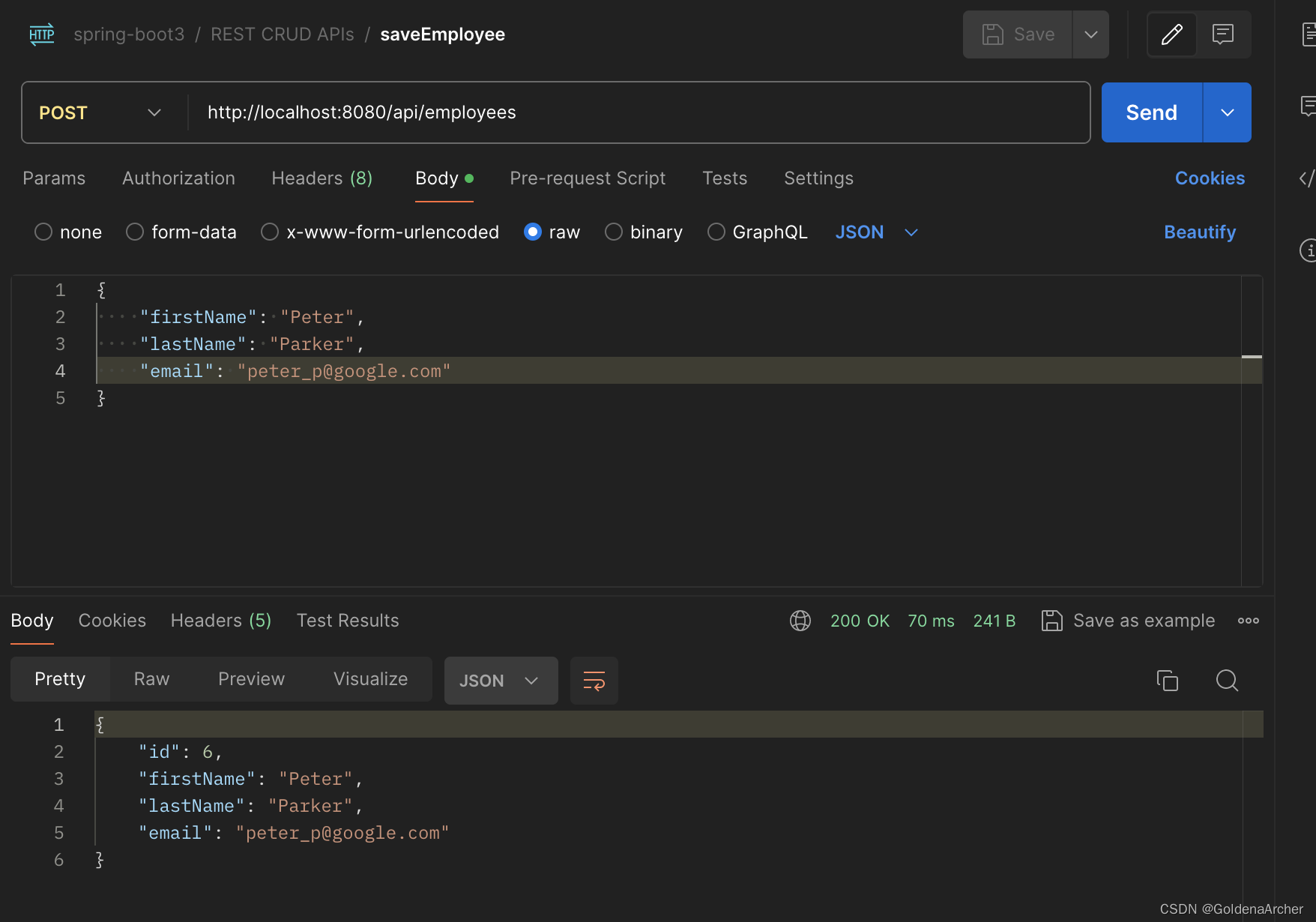The image size is (1316, 922).
Task: Copy the response with the copy icon
Action: pos(1168,681)
